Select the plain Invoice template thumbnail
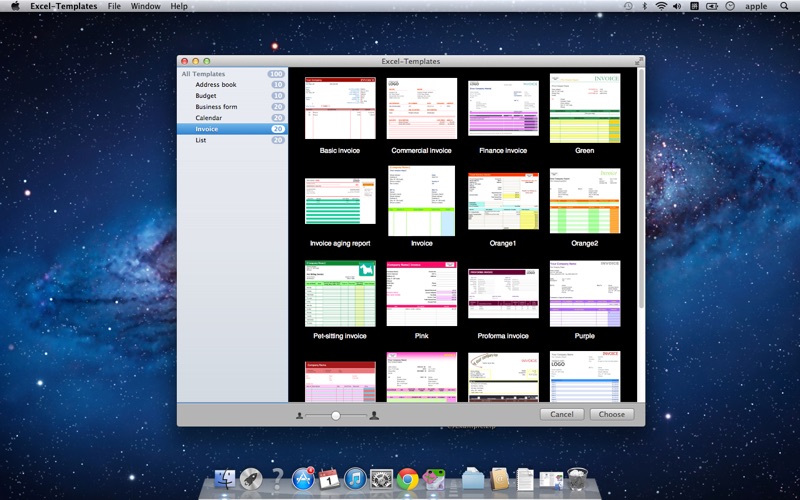The width and height of the screenshot is (800, 500). [x=421, y=201]
